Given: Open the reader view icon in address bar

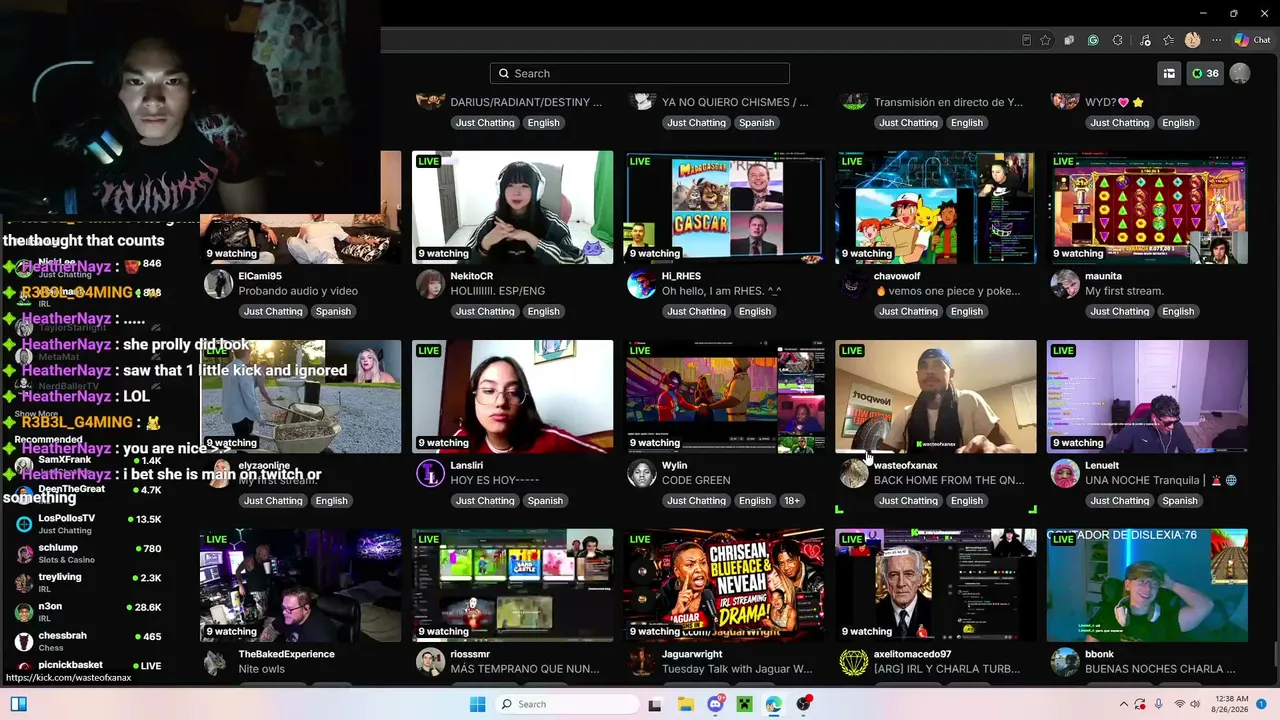Looking at the screenshot, I should tap(1026, 40).
